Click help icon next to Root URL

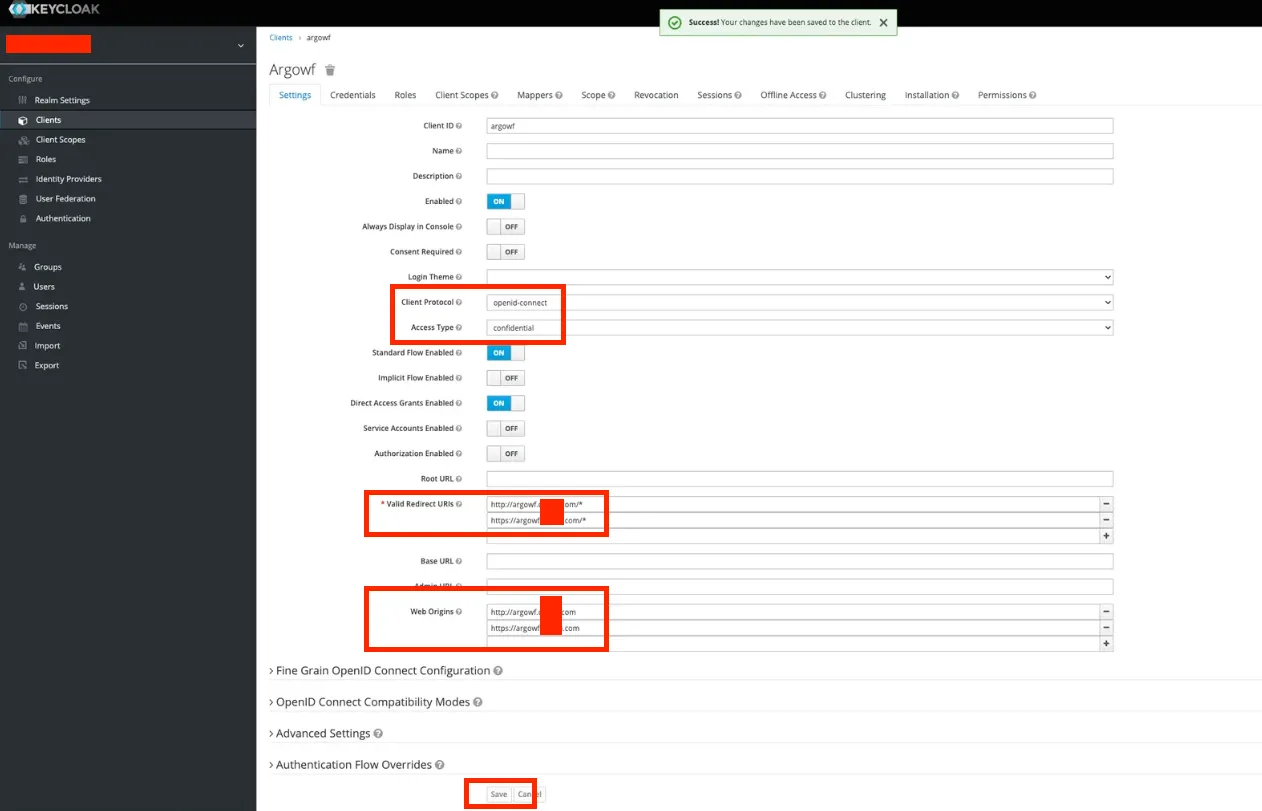click(x=459, y=479)
